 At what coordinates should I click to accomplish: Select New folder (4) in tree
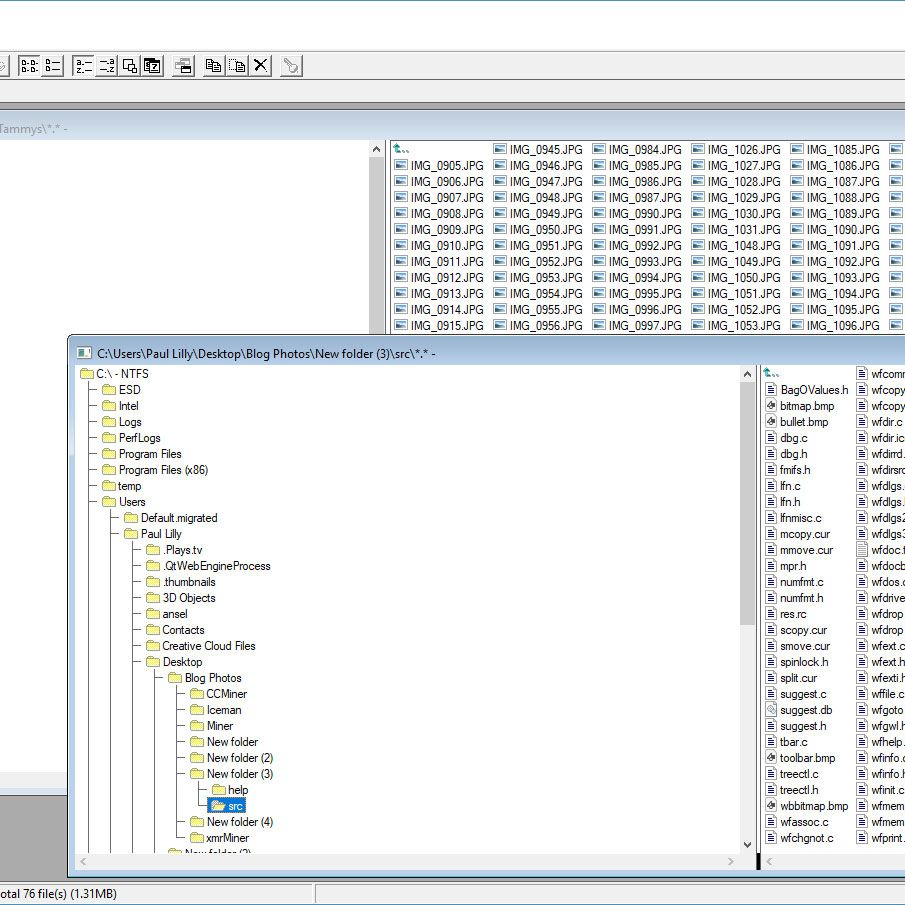tap(239, 822)
